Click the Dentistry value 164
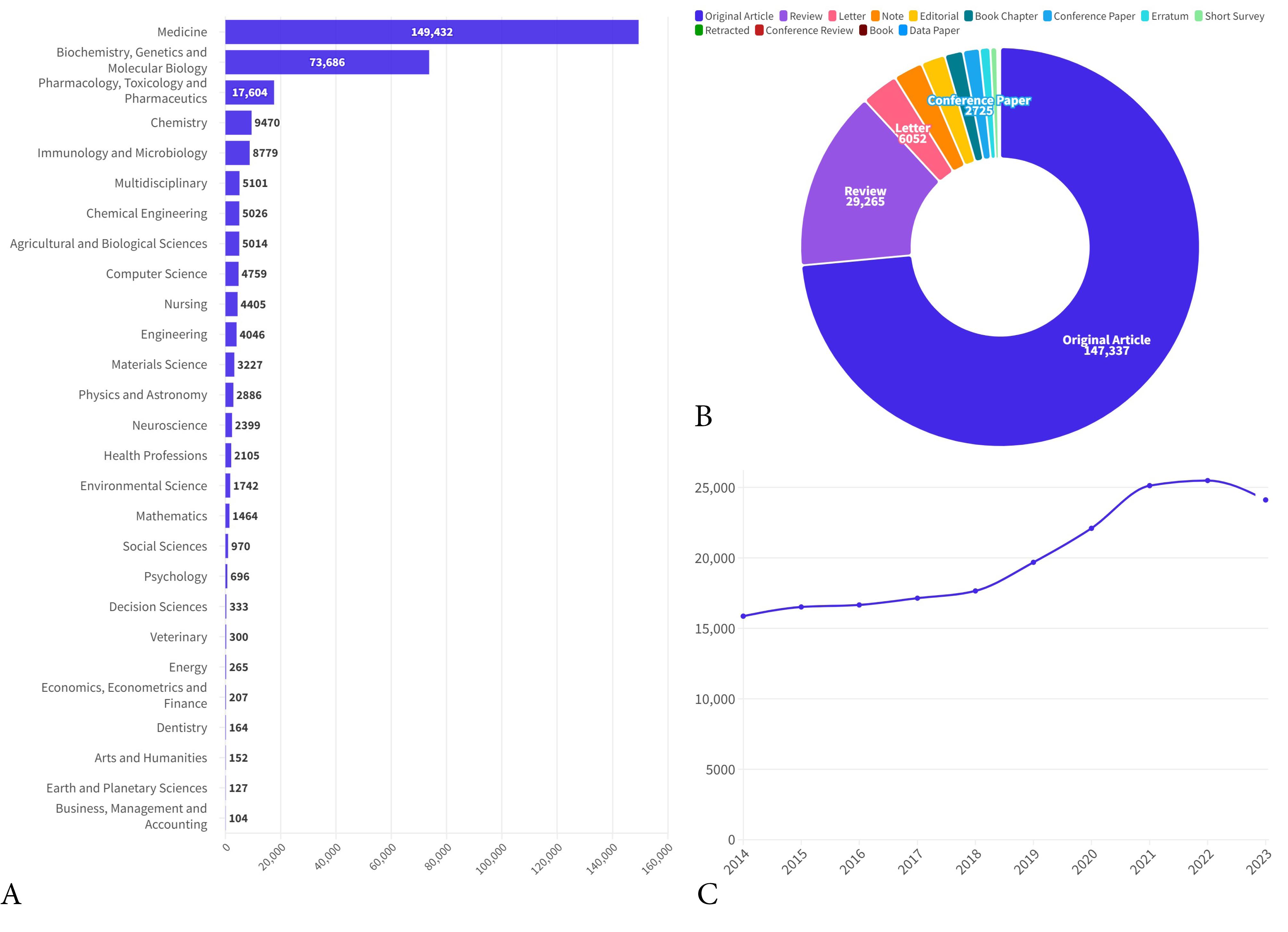Screen dimensions: 1288x932 click(x=239, y=727)
